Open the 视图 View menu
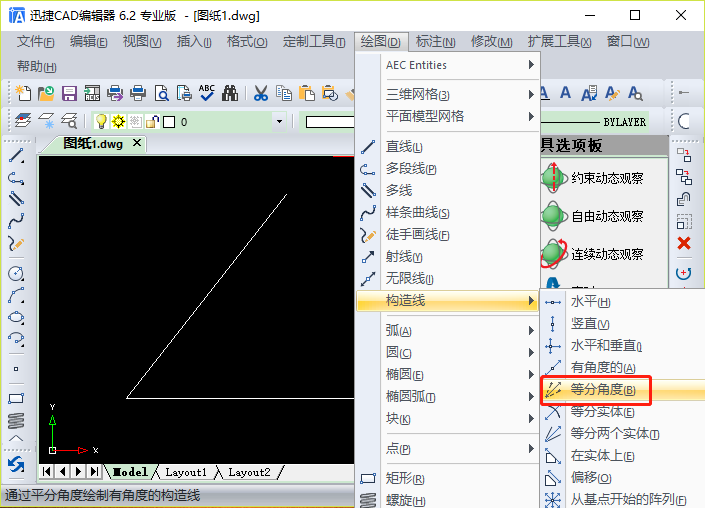Screen dimensions: 705x508 142,42
